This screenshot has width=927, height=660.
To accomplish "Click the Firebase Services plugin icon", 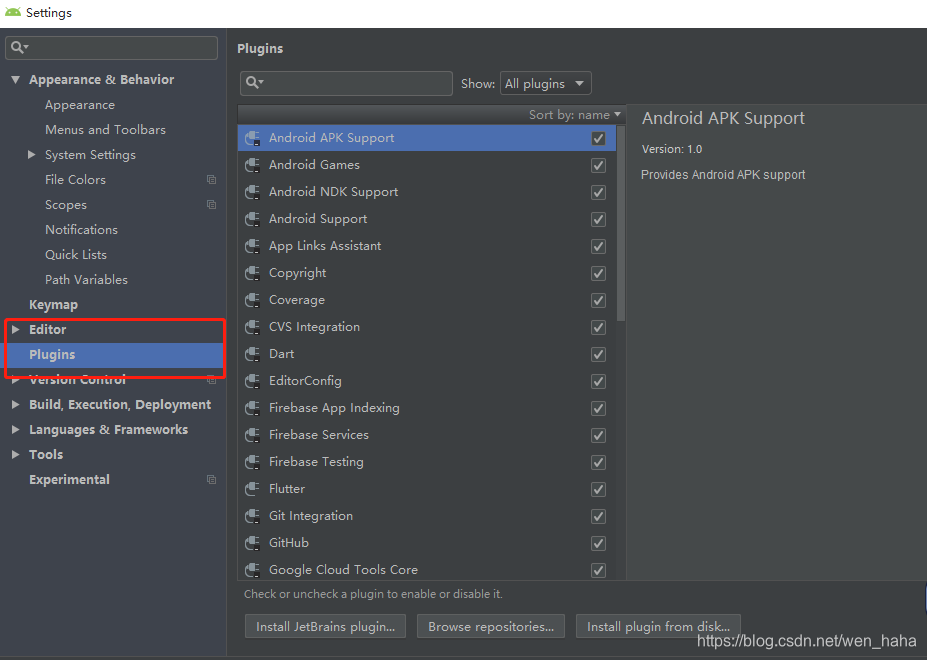I will (x=252, y=435).
